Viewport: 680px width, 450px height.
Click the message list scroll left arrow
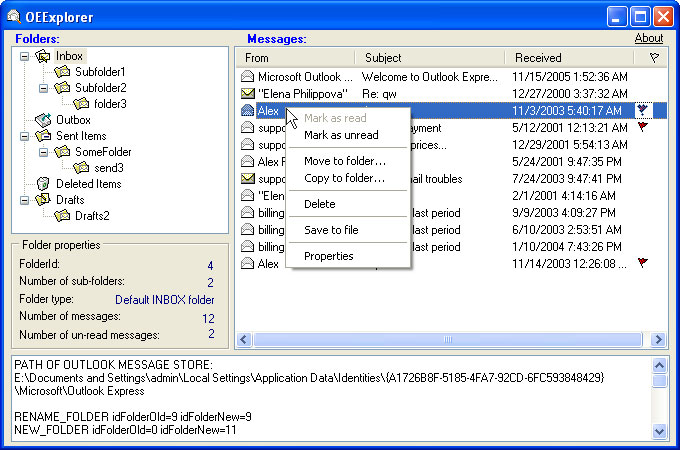(244, 339)
